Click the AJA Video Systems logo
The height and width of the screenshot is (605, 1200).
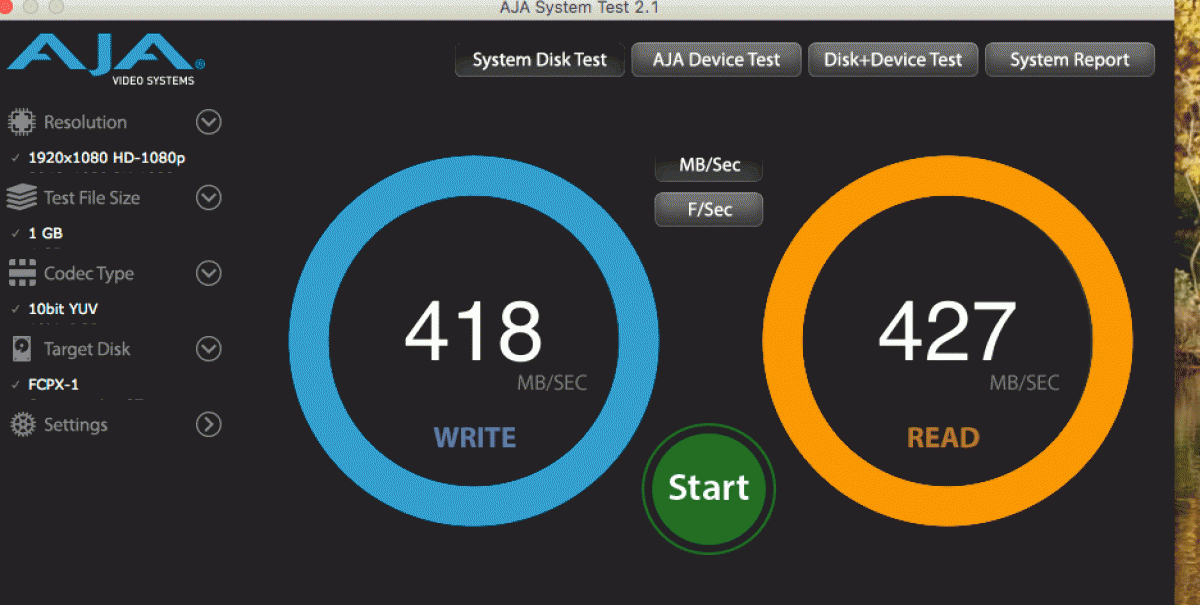[107, 59]
